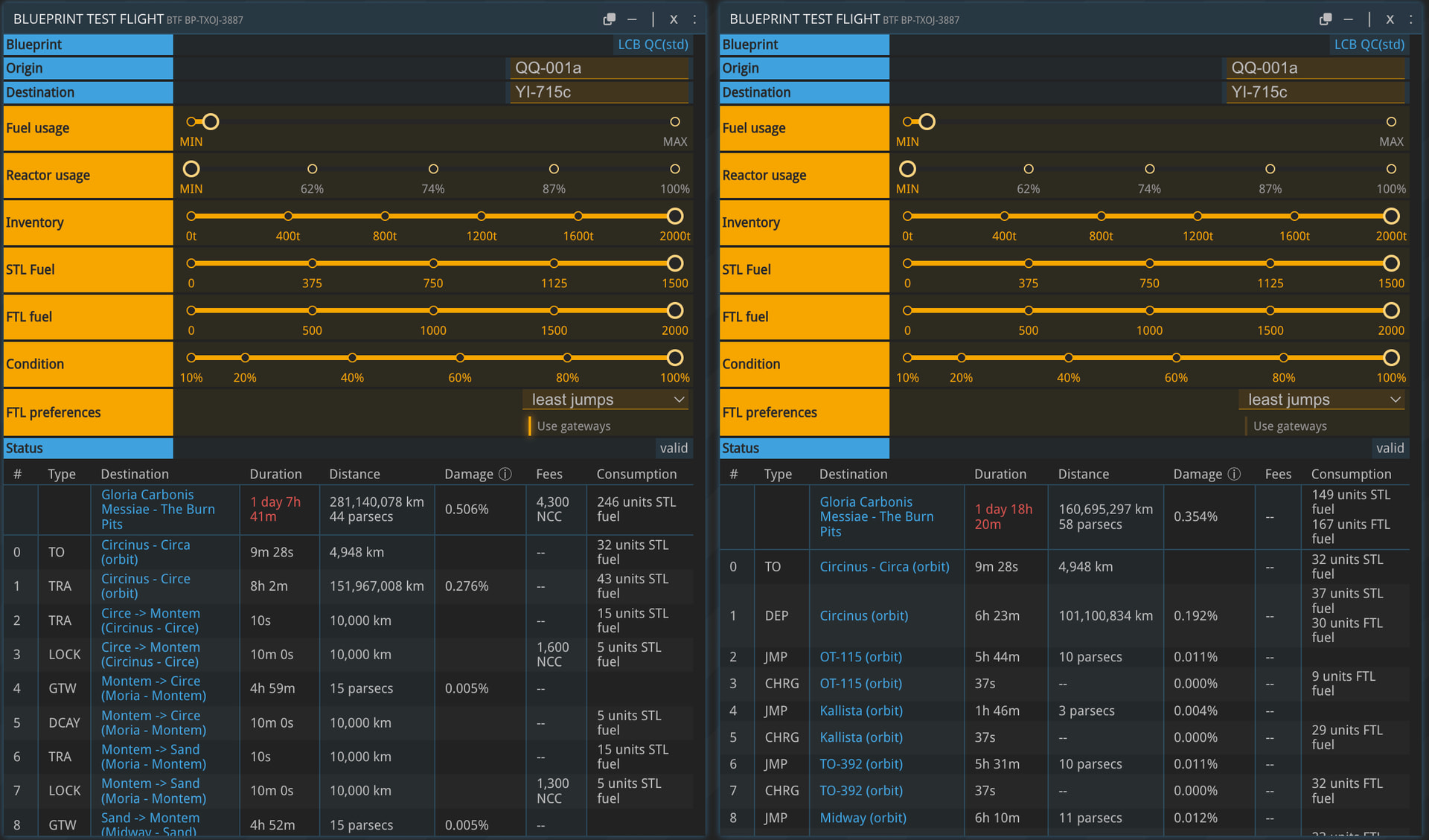
Task: Set left Inventory slider to 800t
Action: 385,217
